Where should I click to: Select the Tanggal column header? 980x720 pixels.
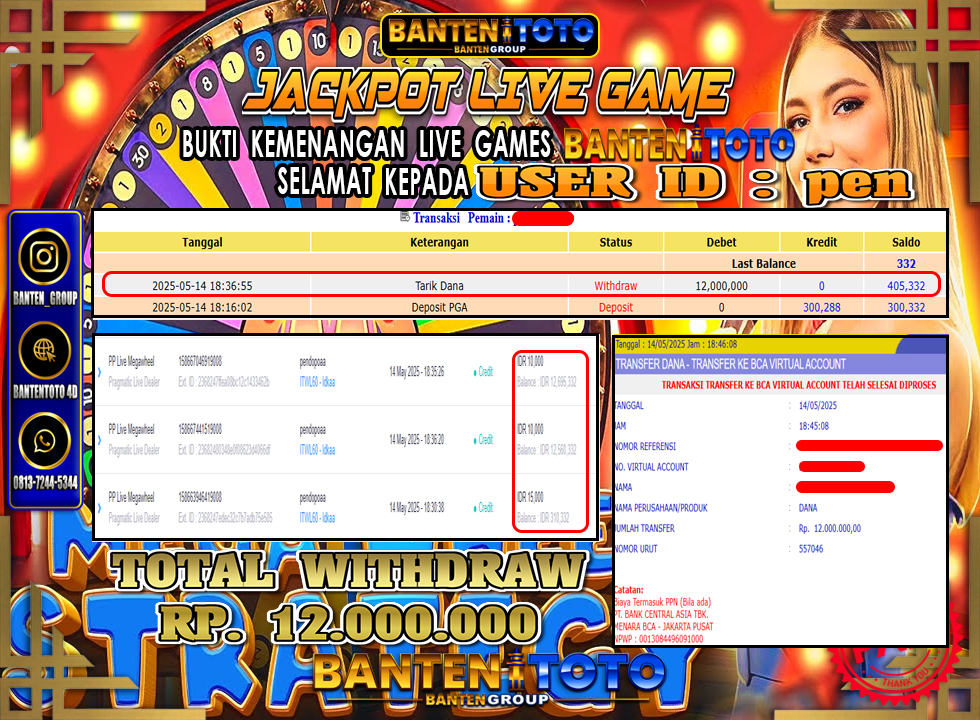(202, 242)
